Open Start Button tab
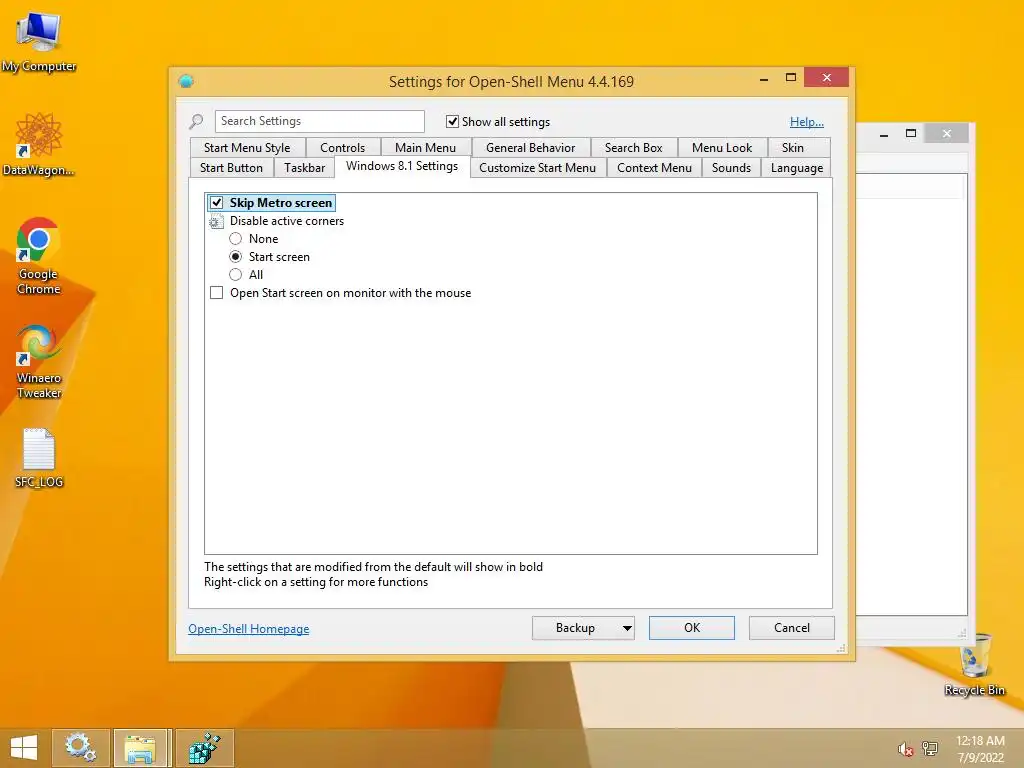1024x768 pixels. [231, 168]
